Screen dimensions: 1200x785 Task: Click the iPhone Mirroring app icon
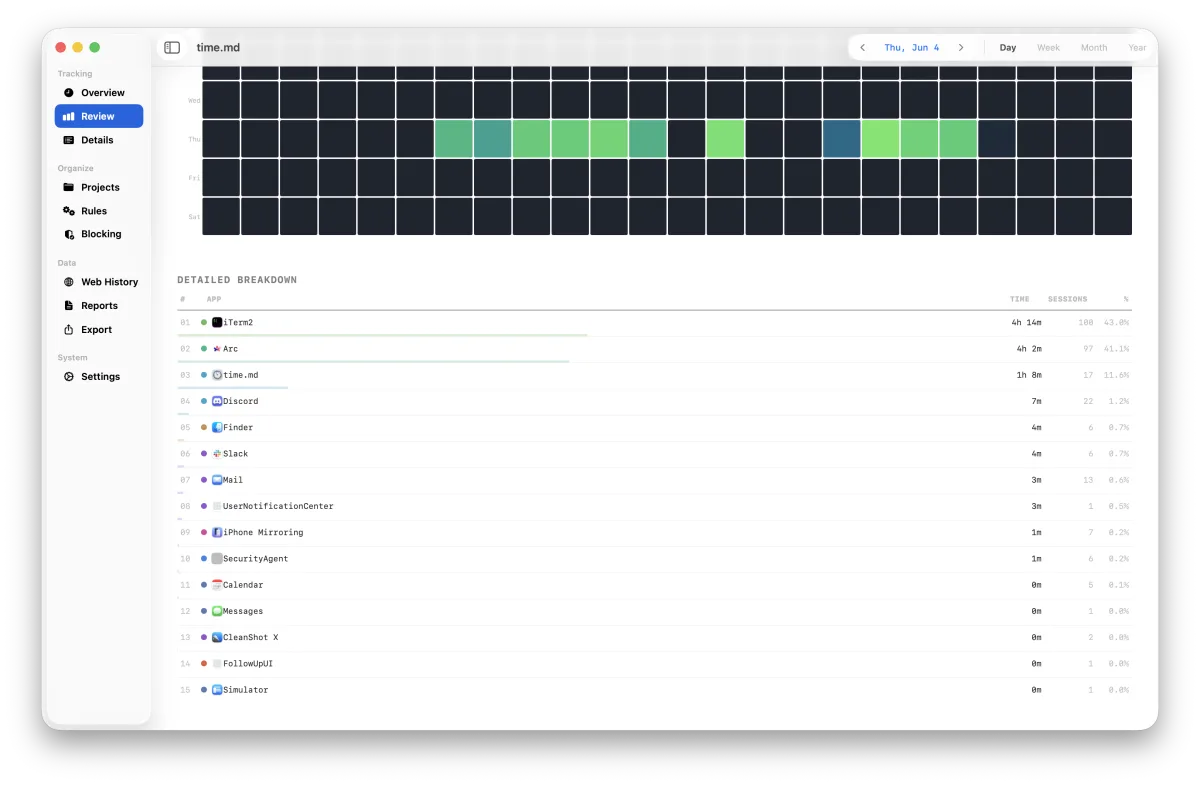(x=217, y=532)
